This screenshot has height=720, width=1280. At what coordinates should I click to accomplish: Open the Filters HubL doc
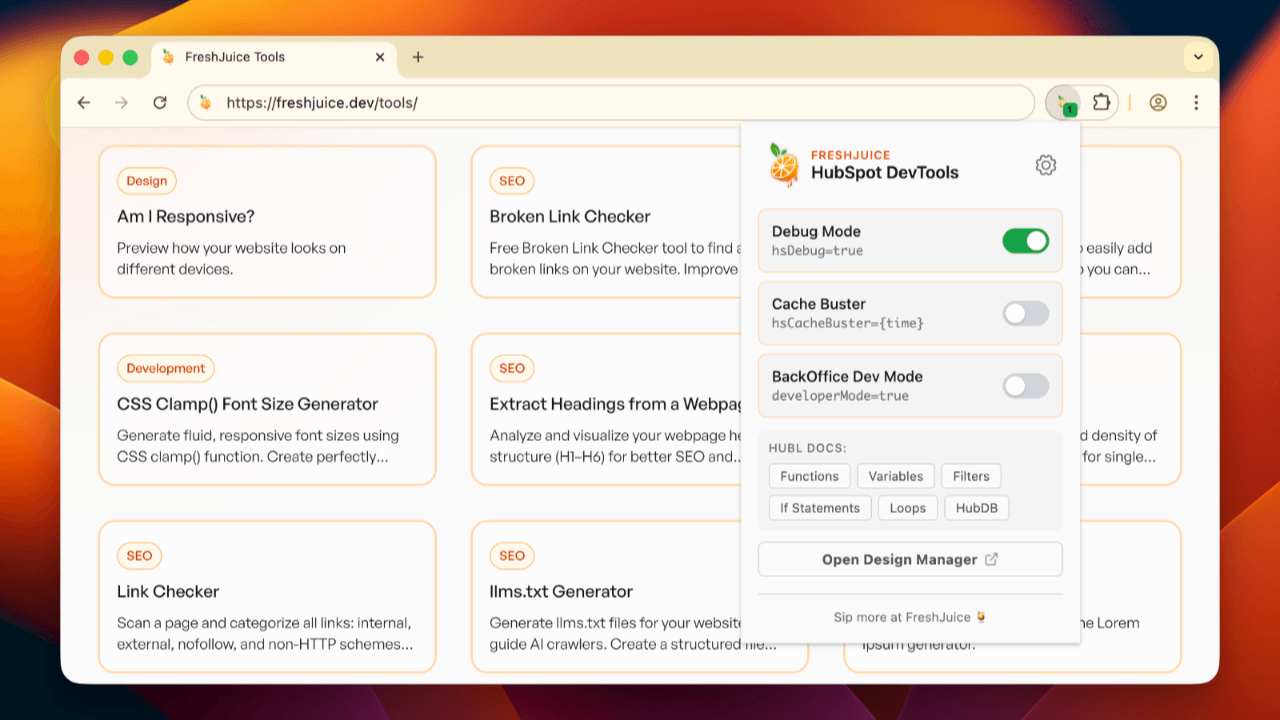971,476
